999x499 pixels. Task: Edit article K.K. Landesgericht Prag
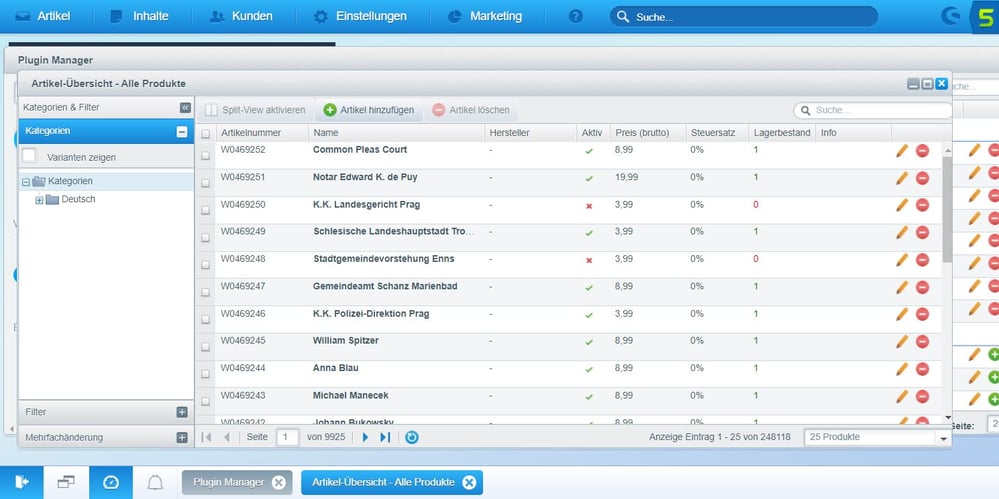coord(902,205)
